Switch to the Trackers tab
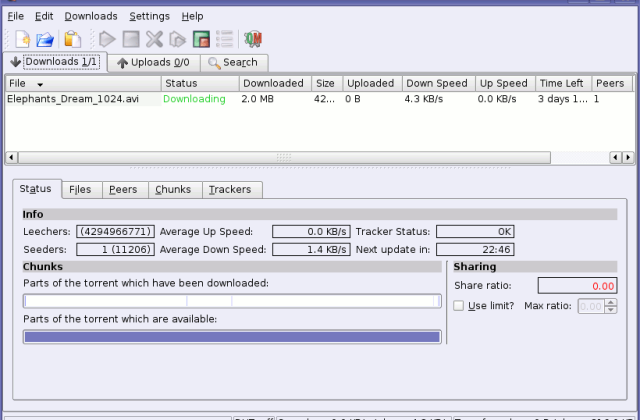This screenshot has width=640, height=420. click(231, 190)
